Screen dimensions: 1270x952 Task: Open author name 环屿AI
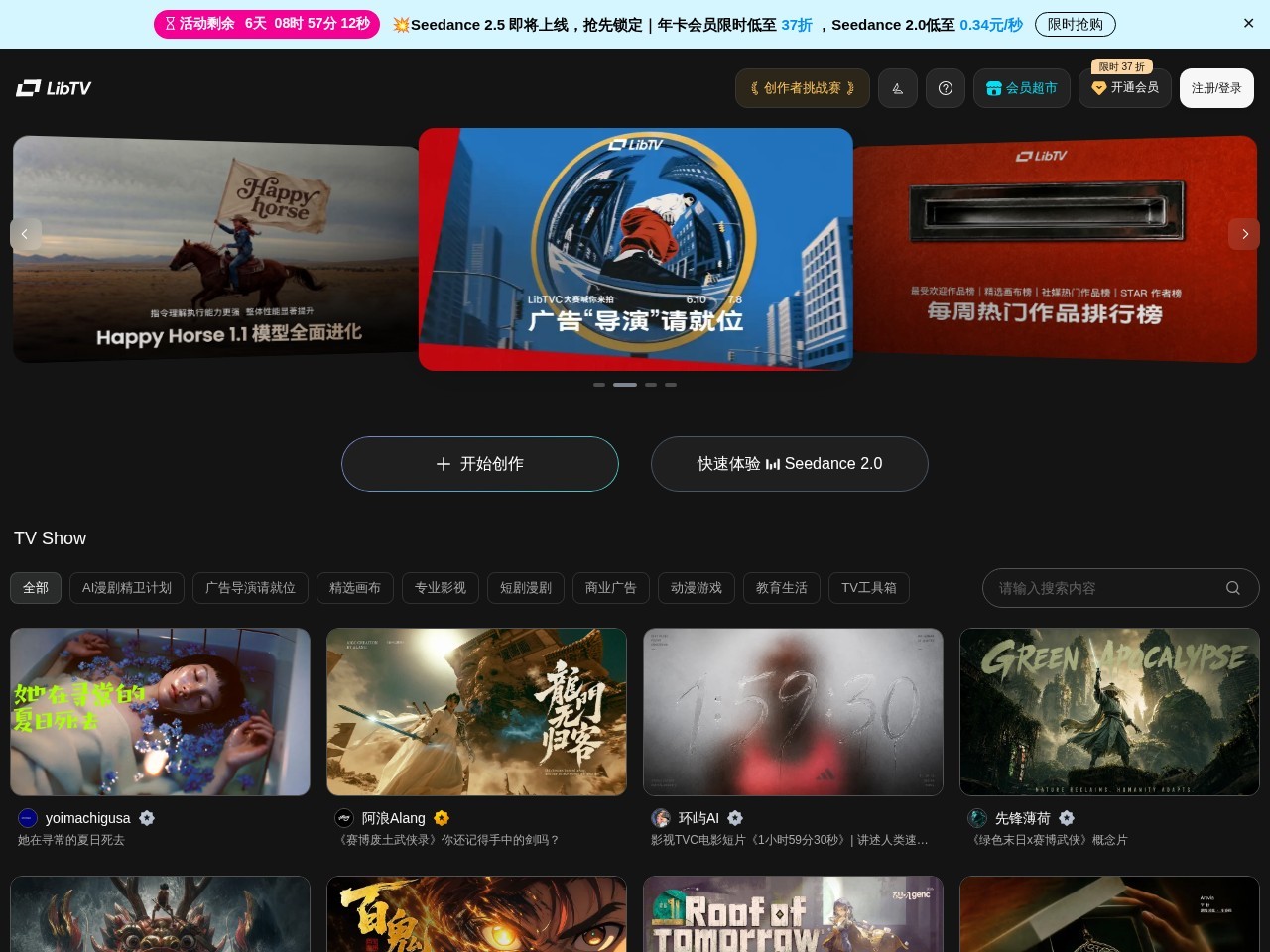coord(698,818)
